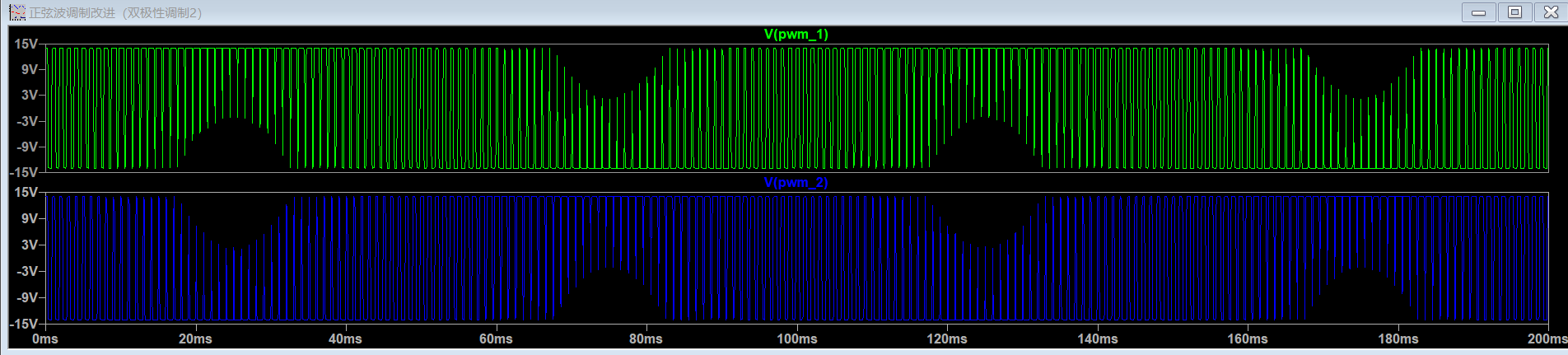
Task: Maximize the waveform plot window
Action: 1514,12
